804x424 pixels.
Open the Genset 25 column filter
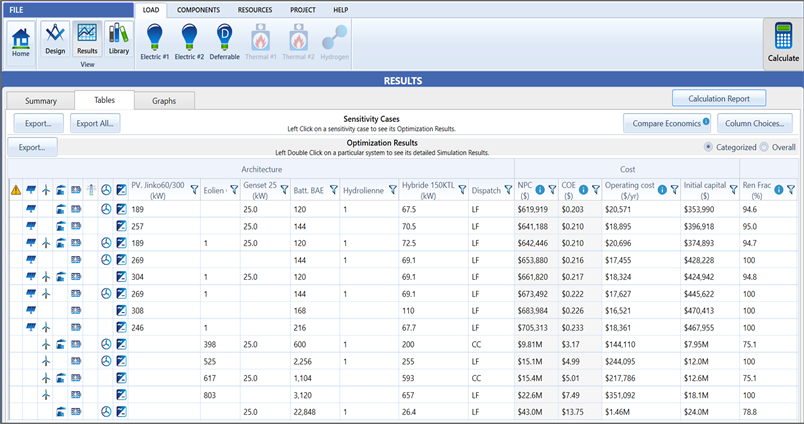pos(282,189)
